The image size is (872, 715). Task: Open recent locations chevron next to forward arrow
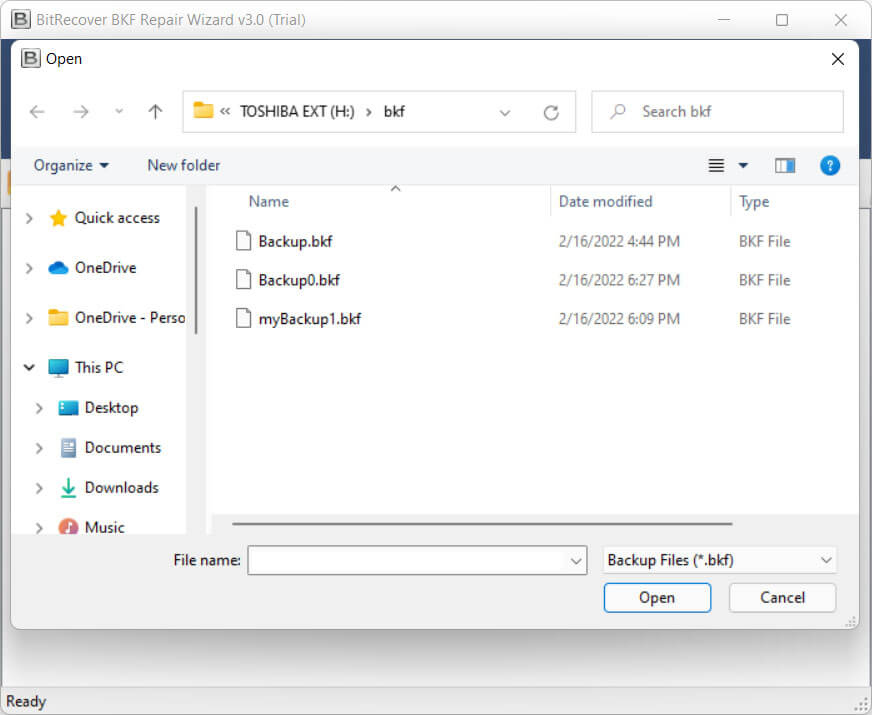pos(118,112)
